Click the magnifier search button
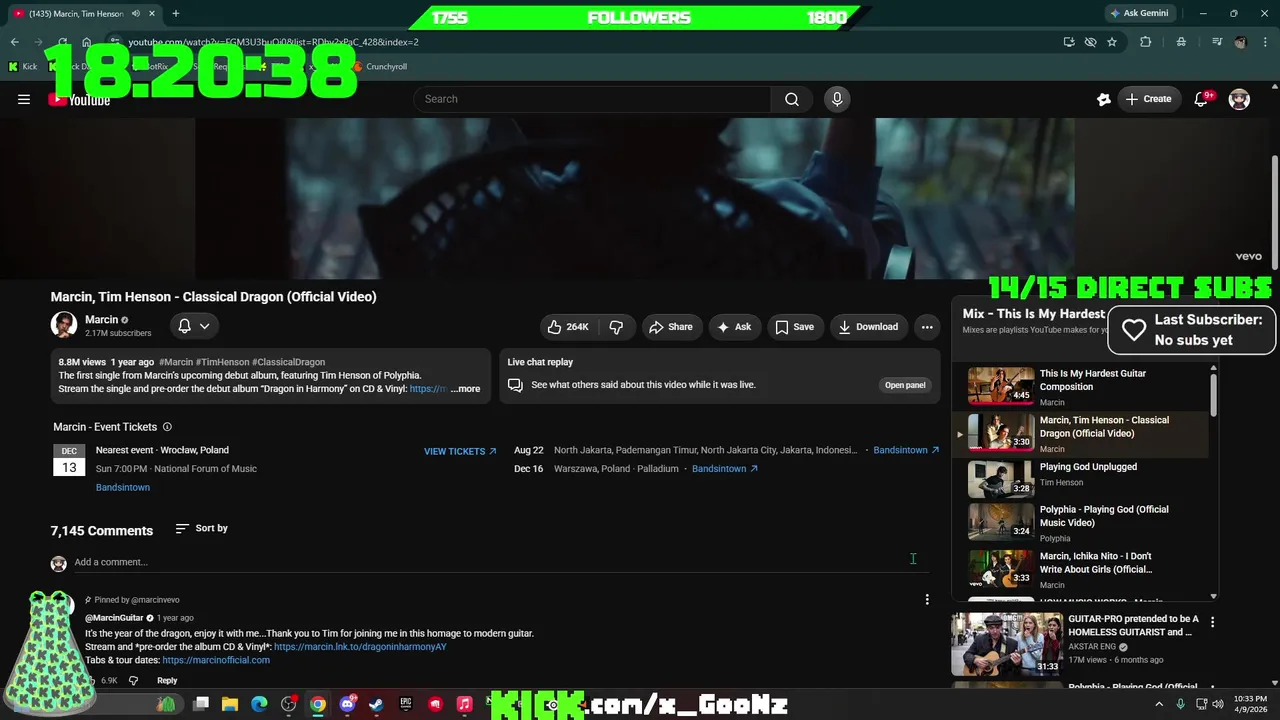1280x720 pixels. coord(792,99)
